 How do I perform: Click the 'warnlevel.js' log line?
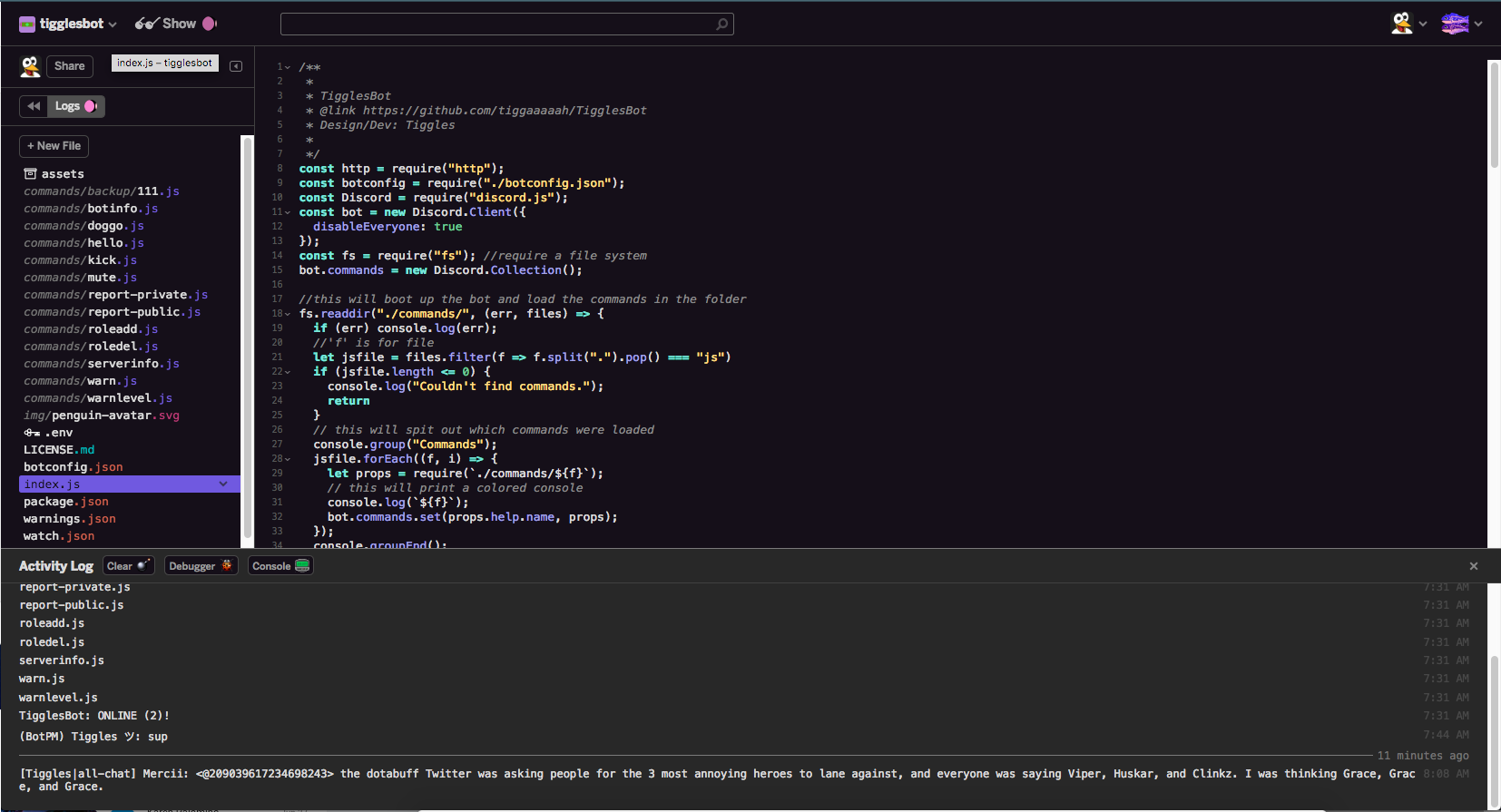[58, 698]
